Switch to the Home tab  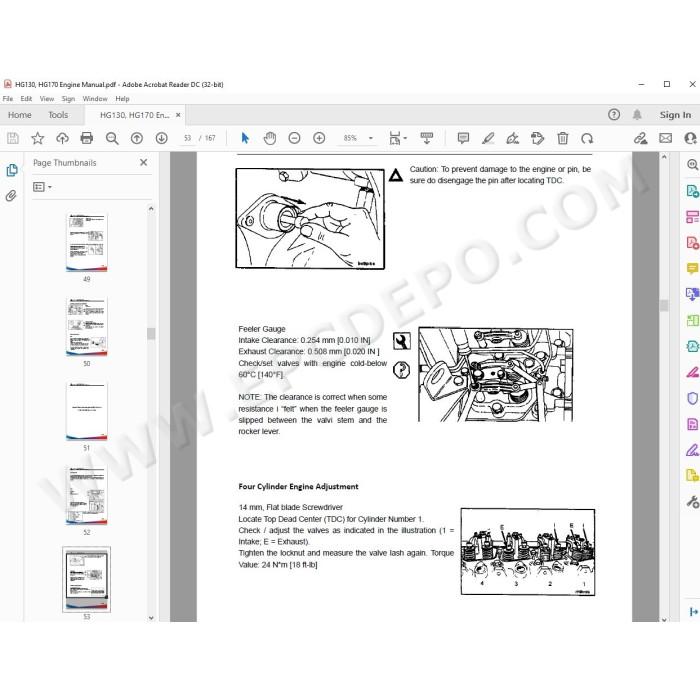(x=20, y=115)
